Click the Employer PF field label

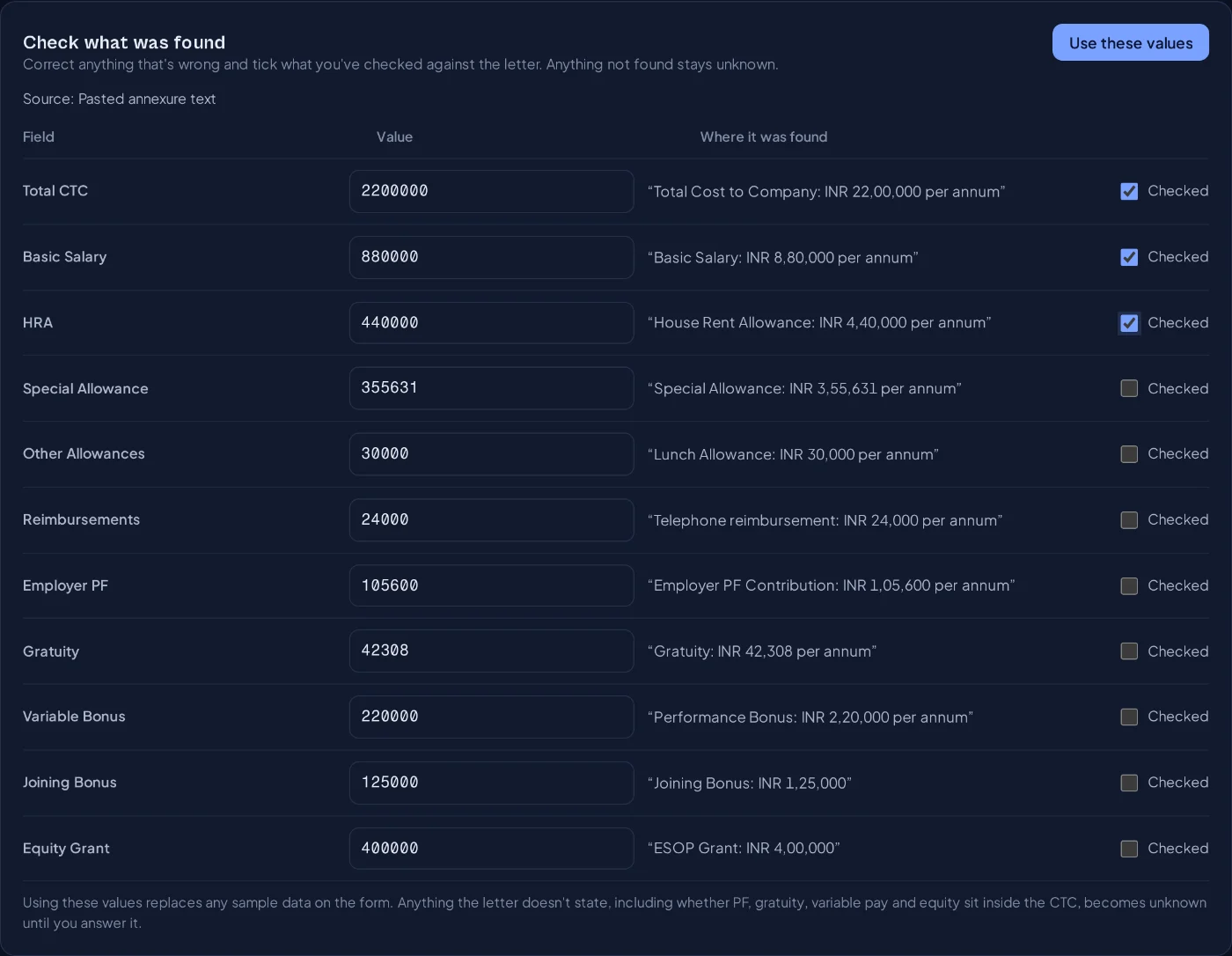coord(65,586)
